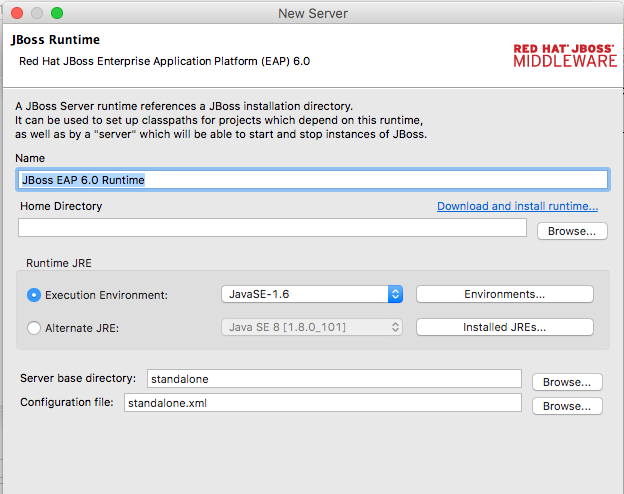Image resolution: width=624 pixels, height=494 pixels.
Task: Click the Configuration file text field
Action: coord(322,403)
